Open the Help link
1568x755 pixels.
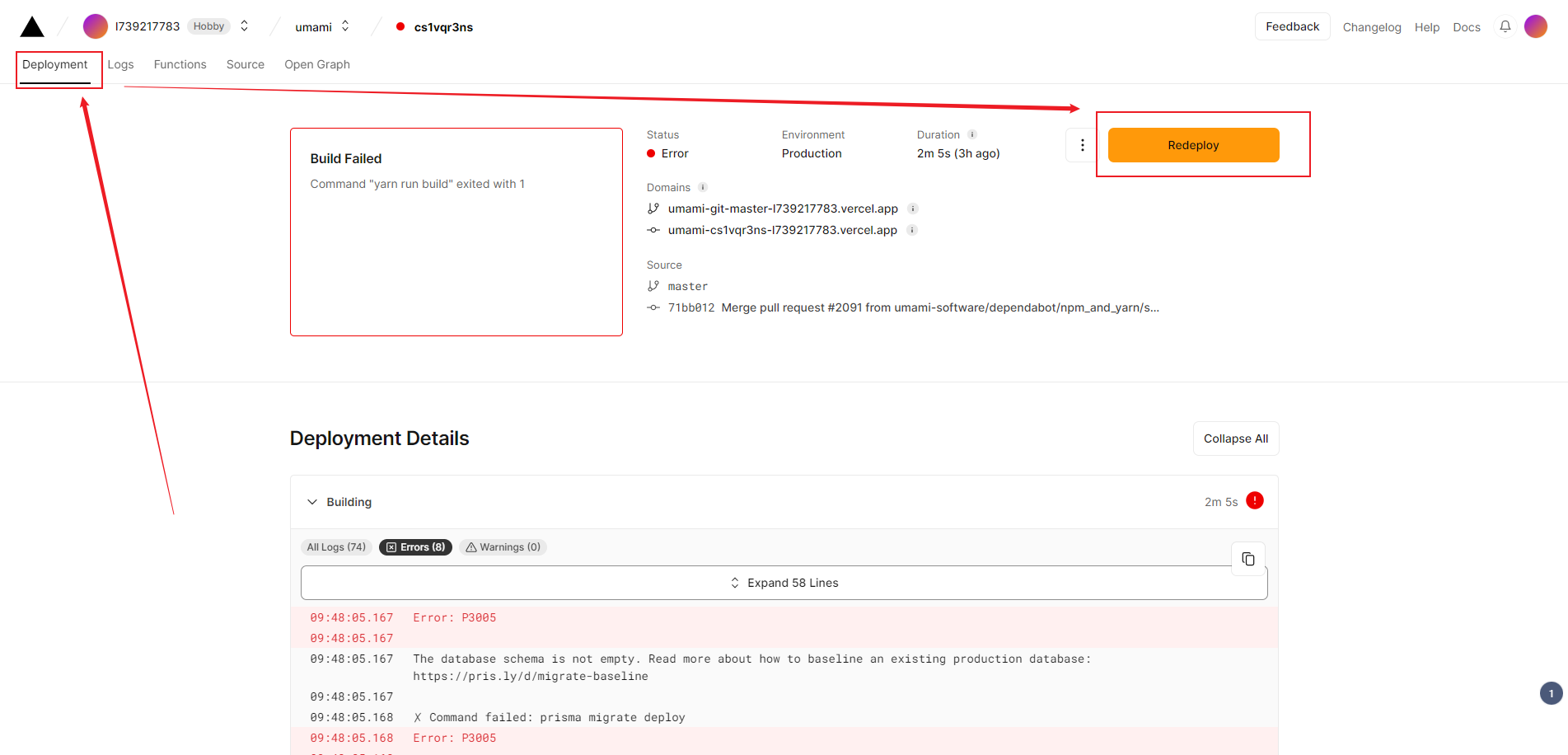[1427, 27]
